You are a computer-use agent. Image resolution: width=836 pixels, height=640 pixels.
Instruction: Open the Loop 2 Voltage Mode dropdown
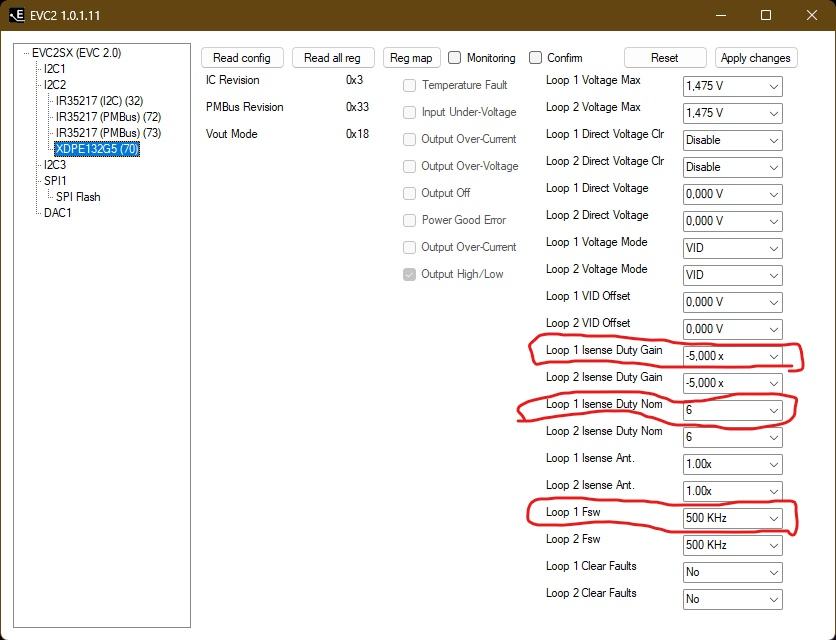pos(733,275)
